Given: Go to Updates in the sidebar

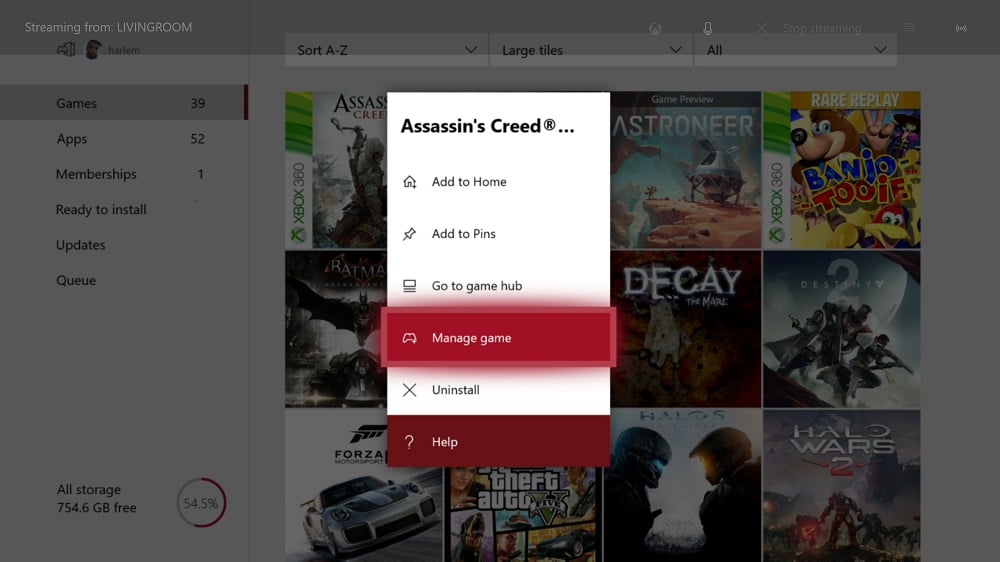Looking at the screenshot, I should click(x=81, y=245).
